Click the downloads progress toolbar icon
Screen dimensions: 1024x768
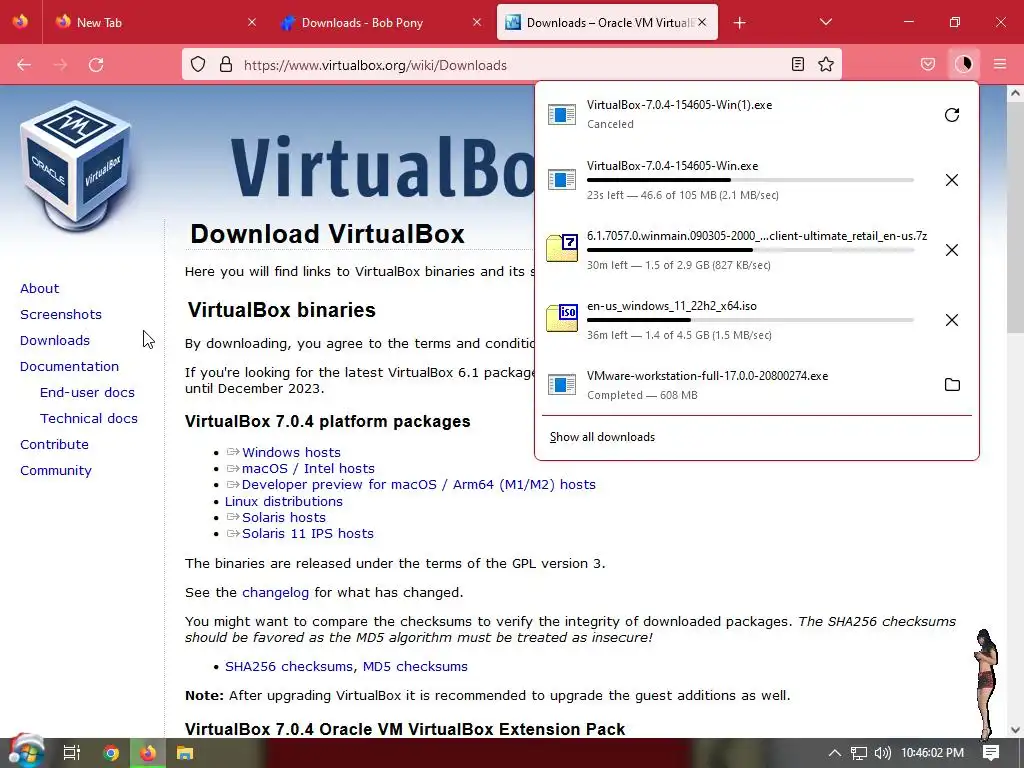(964, 64)
